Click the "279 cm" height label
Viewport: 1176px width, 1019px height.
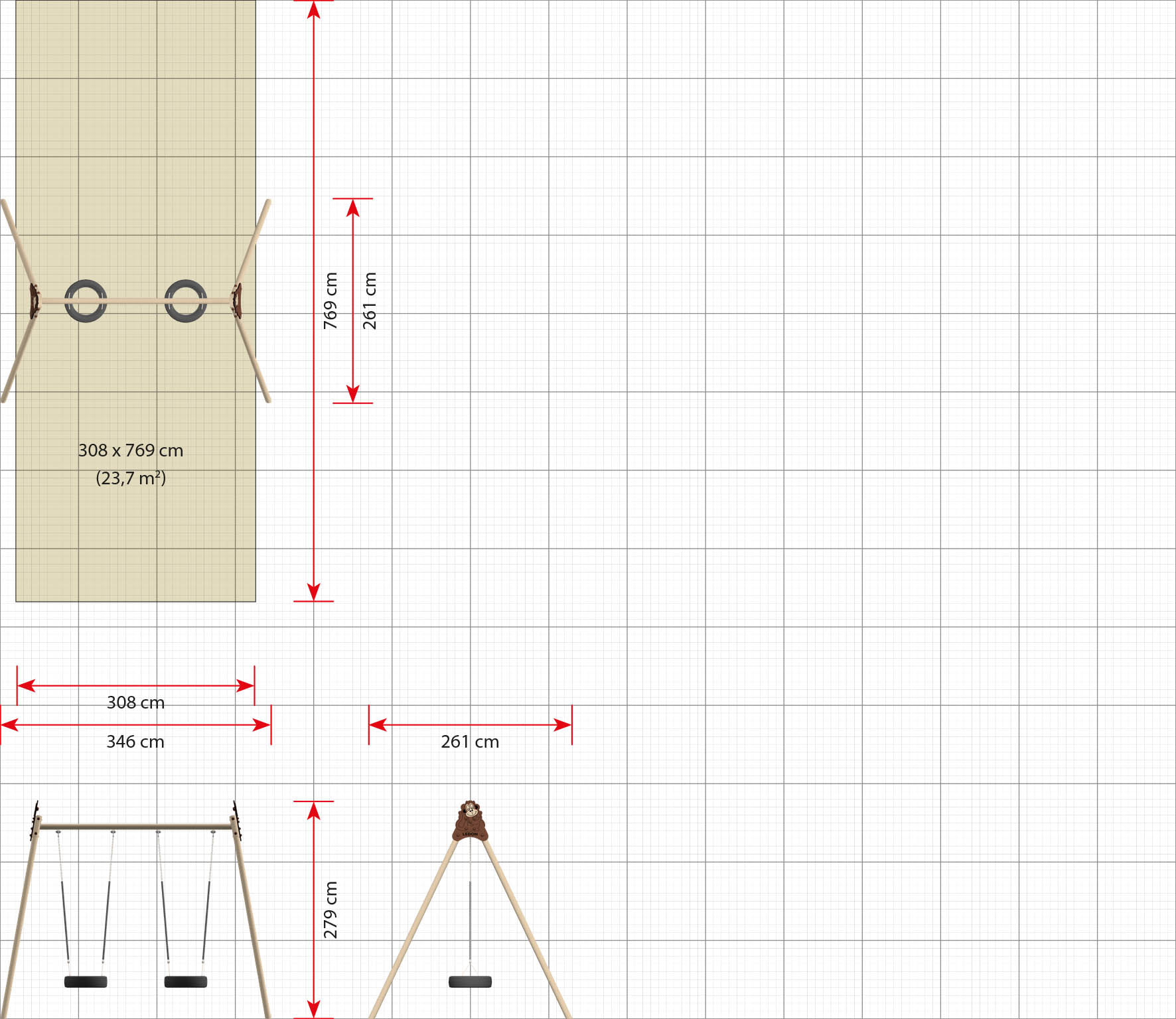(x=331, y=910)
